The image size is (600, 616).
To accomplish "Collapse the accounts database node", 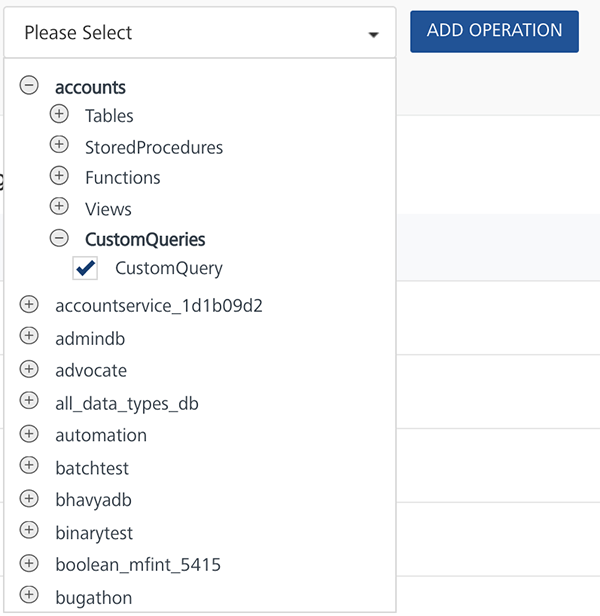I will [29, 87].
